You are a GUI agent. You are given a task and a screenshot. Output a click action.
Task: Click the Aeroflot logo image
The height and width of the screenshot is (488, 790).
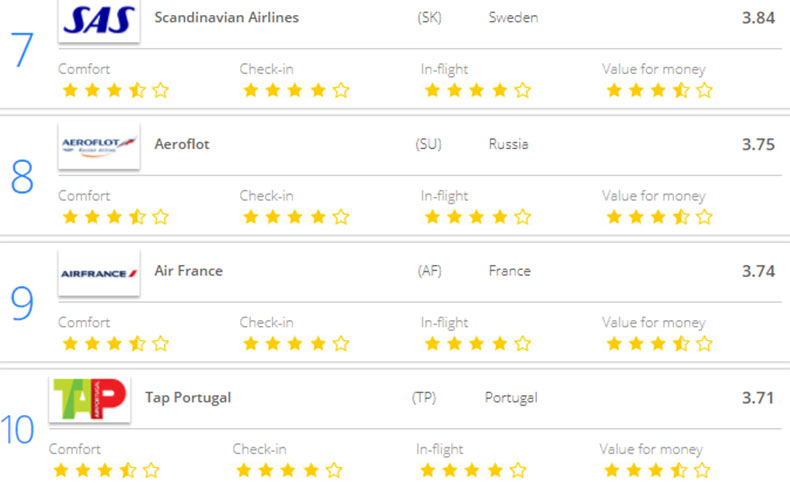coord(98,146)
